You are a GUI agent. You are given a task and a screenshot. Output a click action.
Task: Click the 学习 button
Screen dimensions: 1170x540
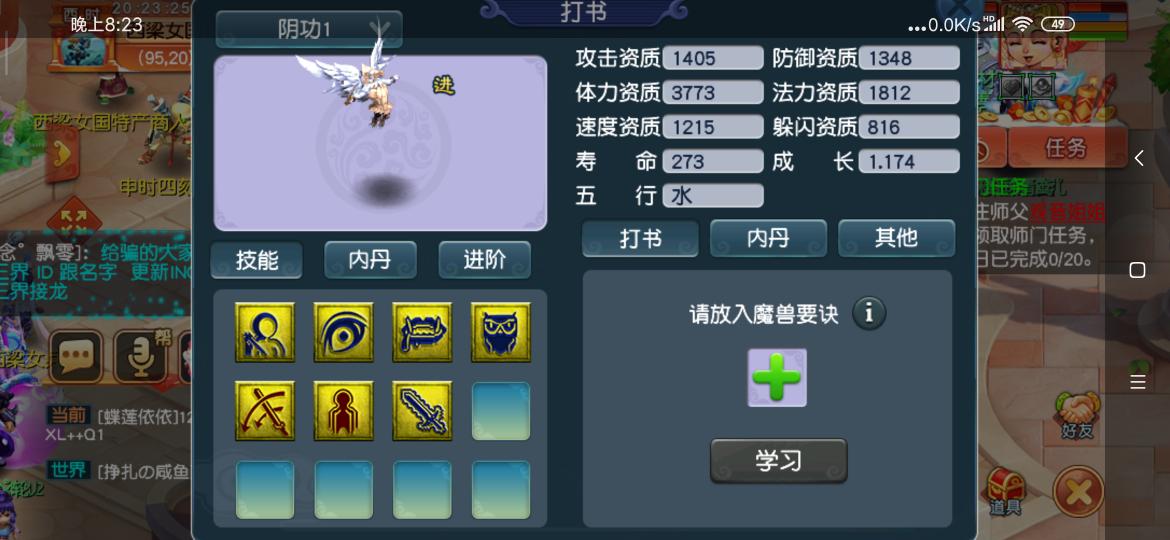778,460
